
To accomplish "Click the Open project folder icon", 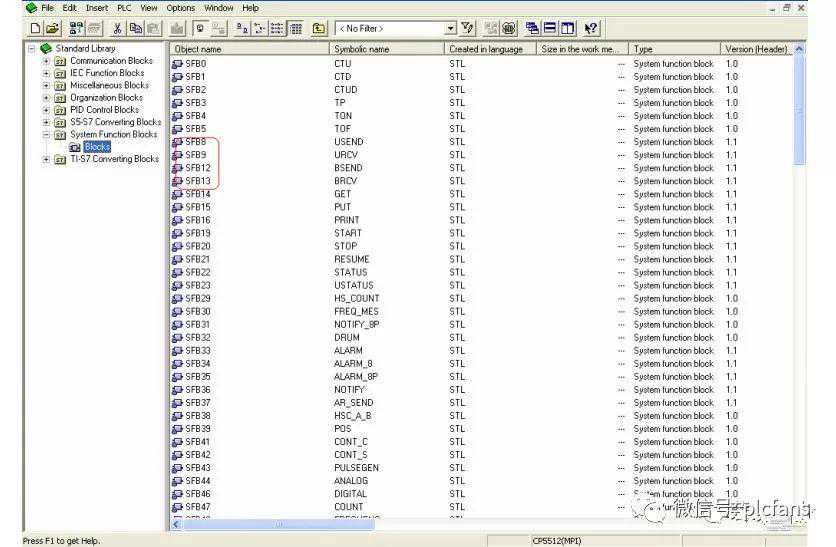I will tap(52, 29).
